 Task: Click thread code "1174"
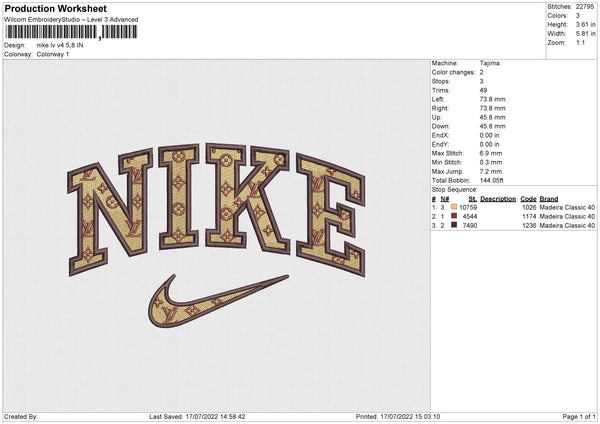[x=529, y=217]
